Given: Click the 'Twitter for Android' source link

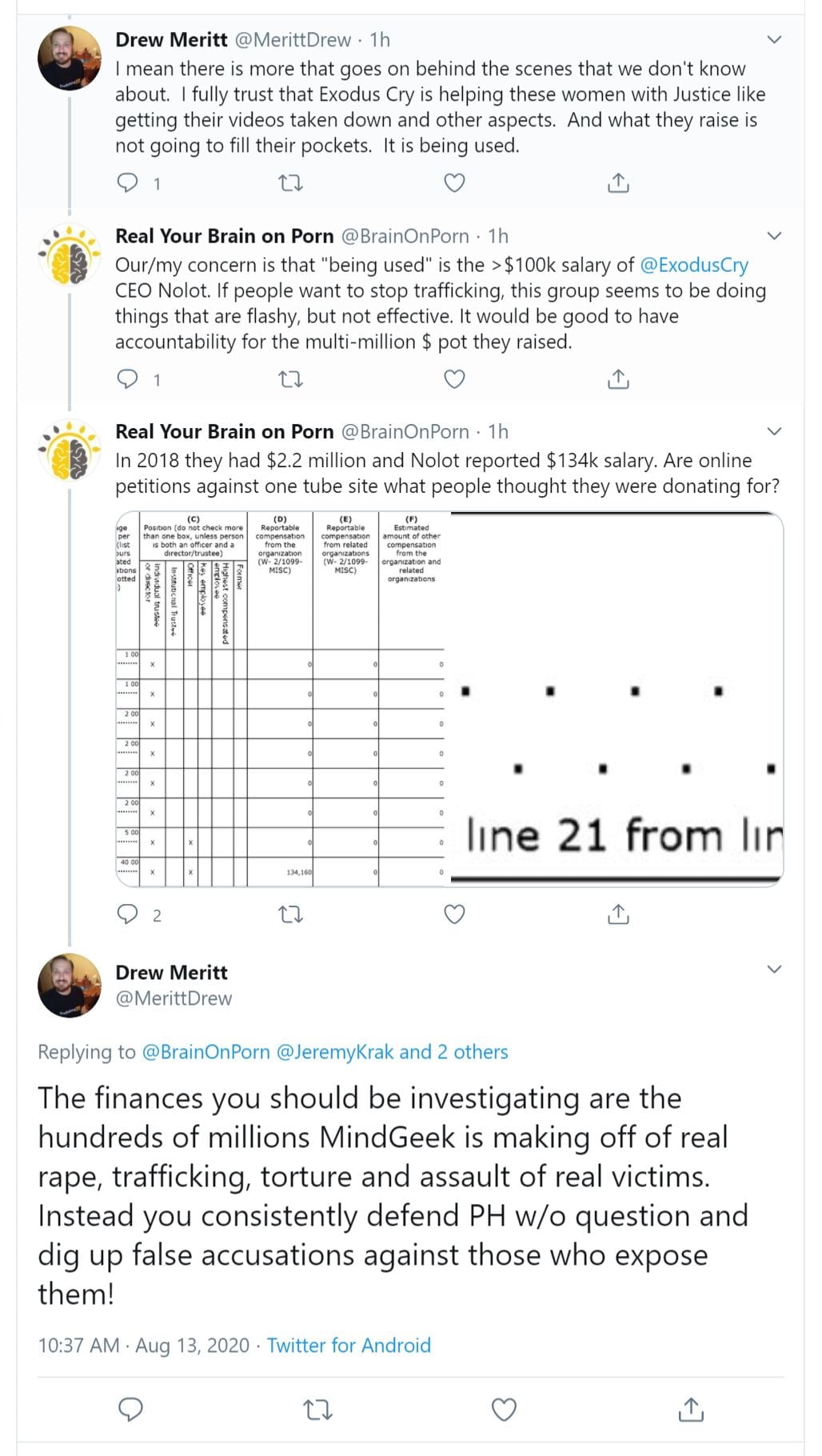Looking at the screenshot, I should click(349, 1345).
